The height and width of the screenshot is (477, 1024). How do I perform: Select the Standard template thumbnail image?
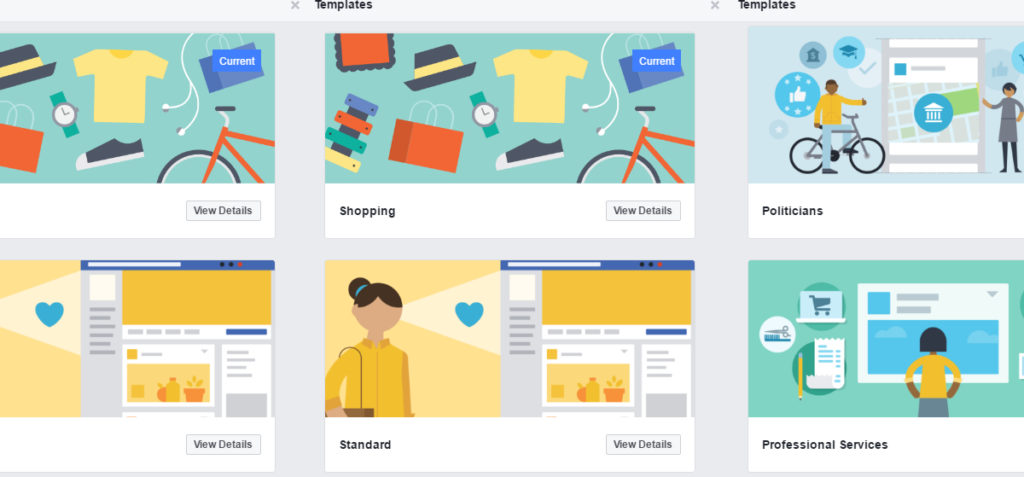point(509,338)
